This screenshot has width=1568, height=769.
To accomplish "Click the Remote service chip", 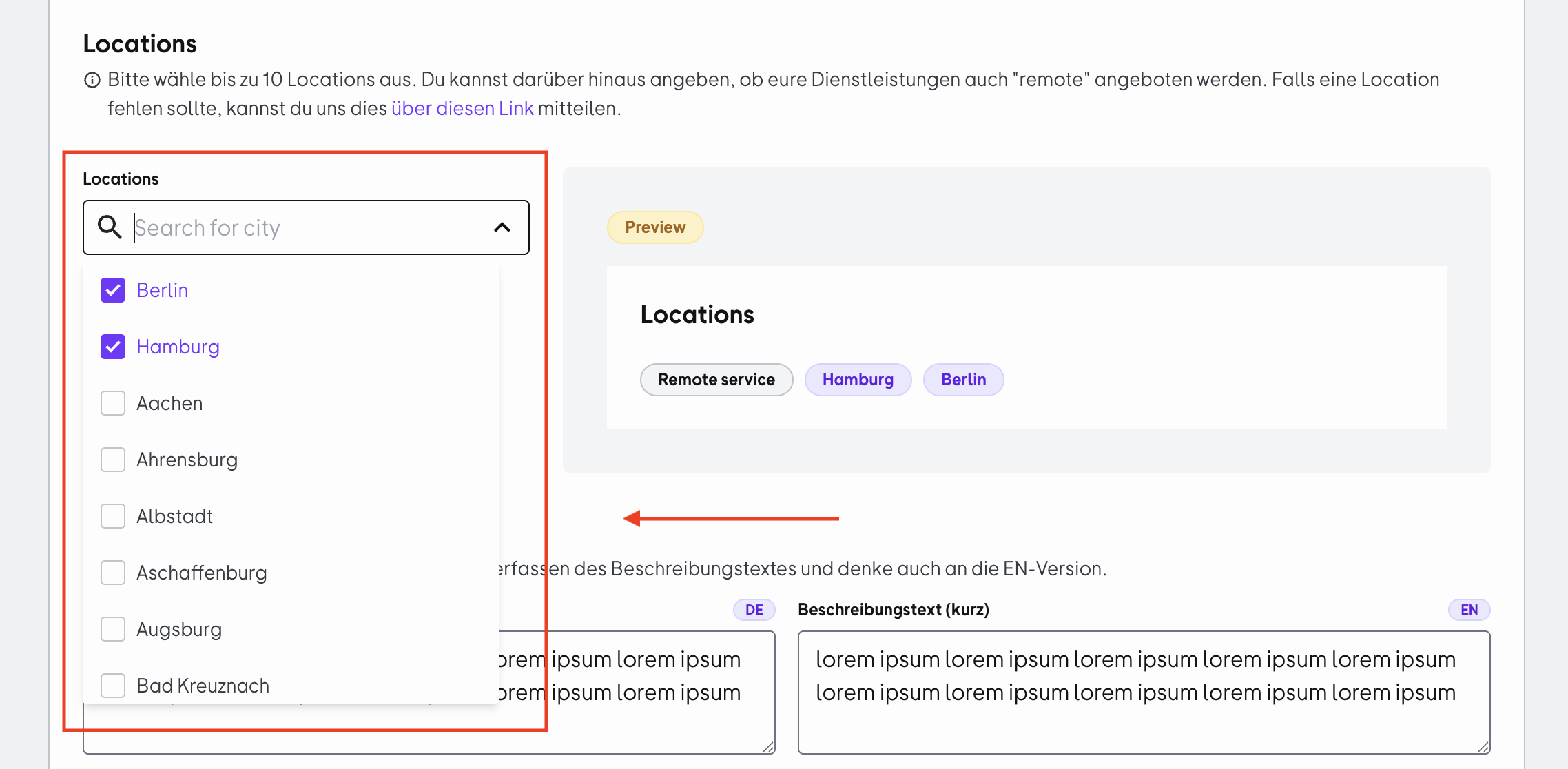I will (716, 380).
